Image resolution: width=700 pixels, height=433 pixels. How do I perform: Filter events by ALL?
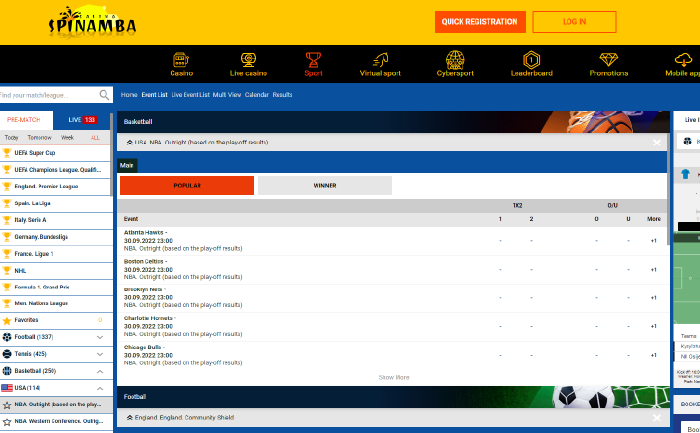coord(95,137)
